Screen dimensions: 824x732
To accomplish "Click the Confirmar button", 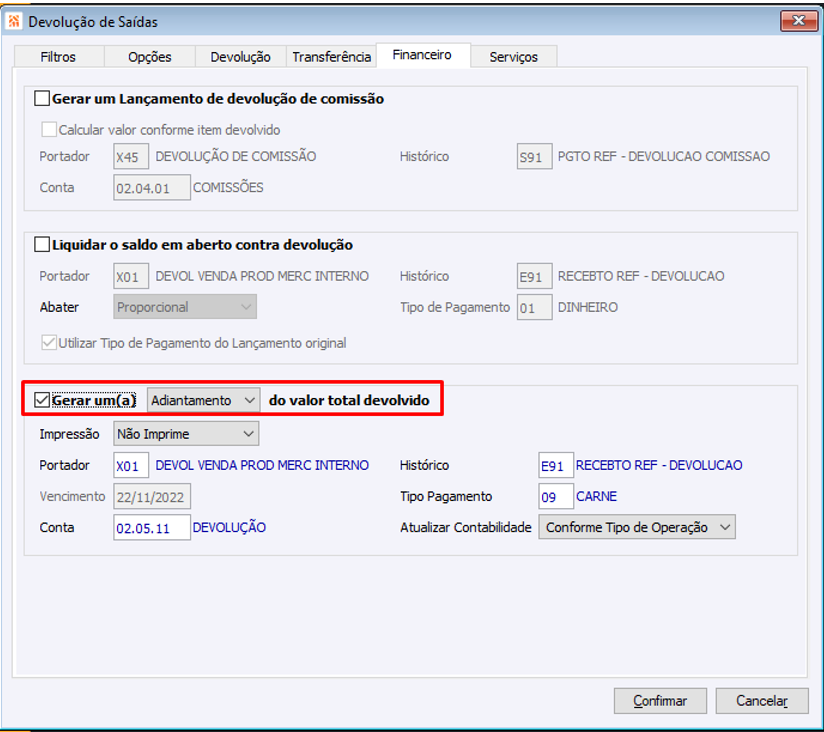I will pos(660,701).
